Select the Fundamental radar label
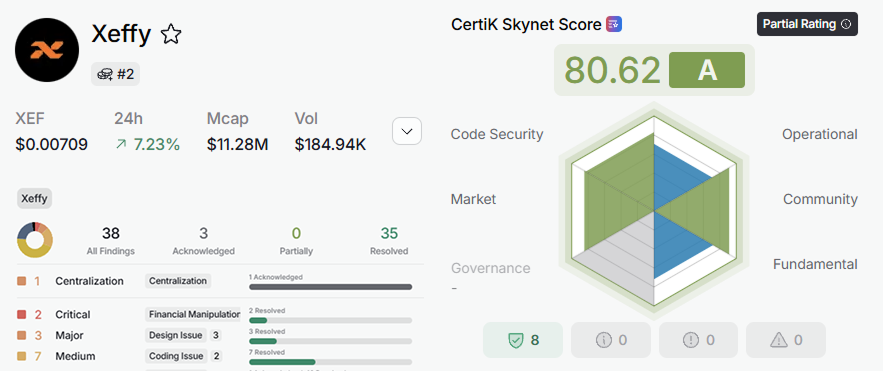 (x=815, y=264)
